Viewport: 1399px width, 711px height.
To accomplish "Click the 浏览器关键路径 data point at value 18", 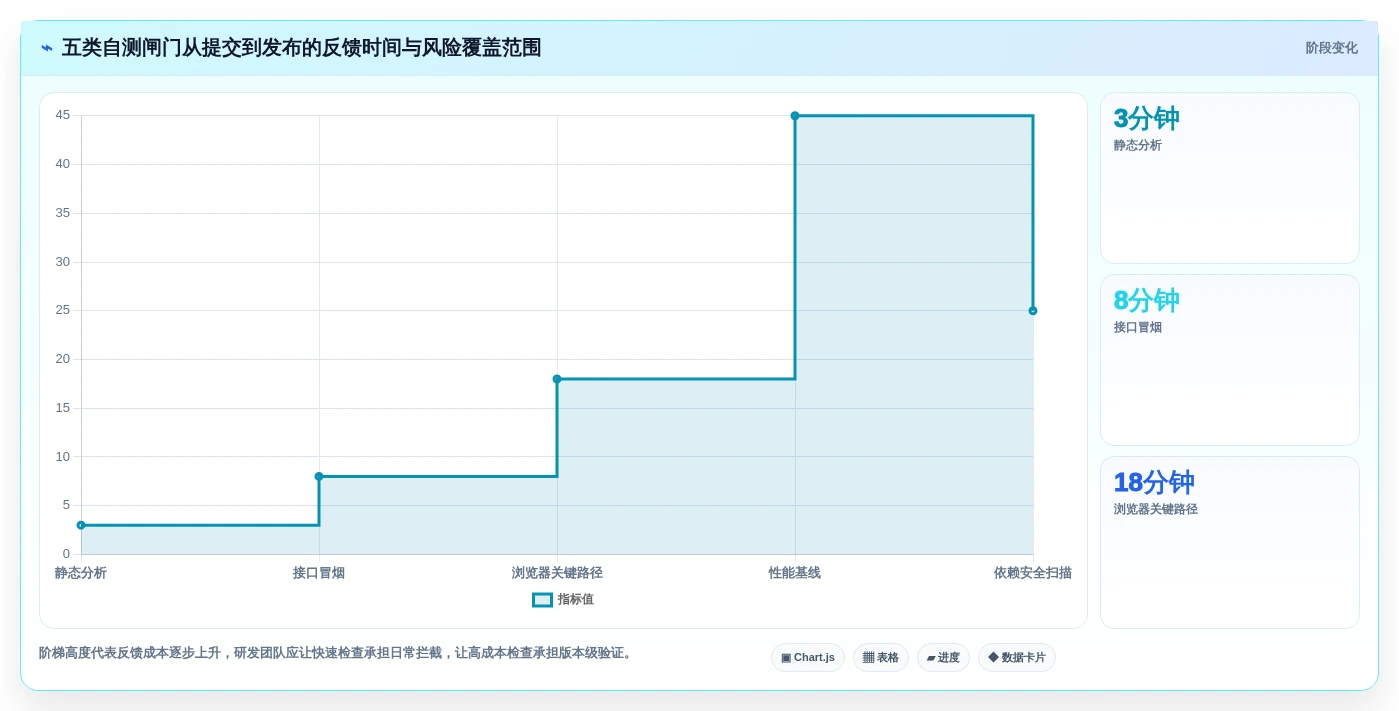I will (557, 379).
